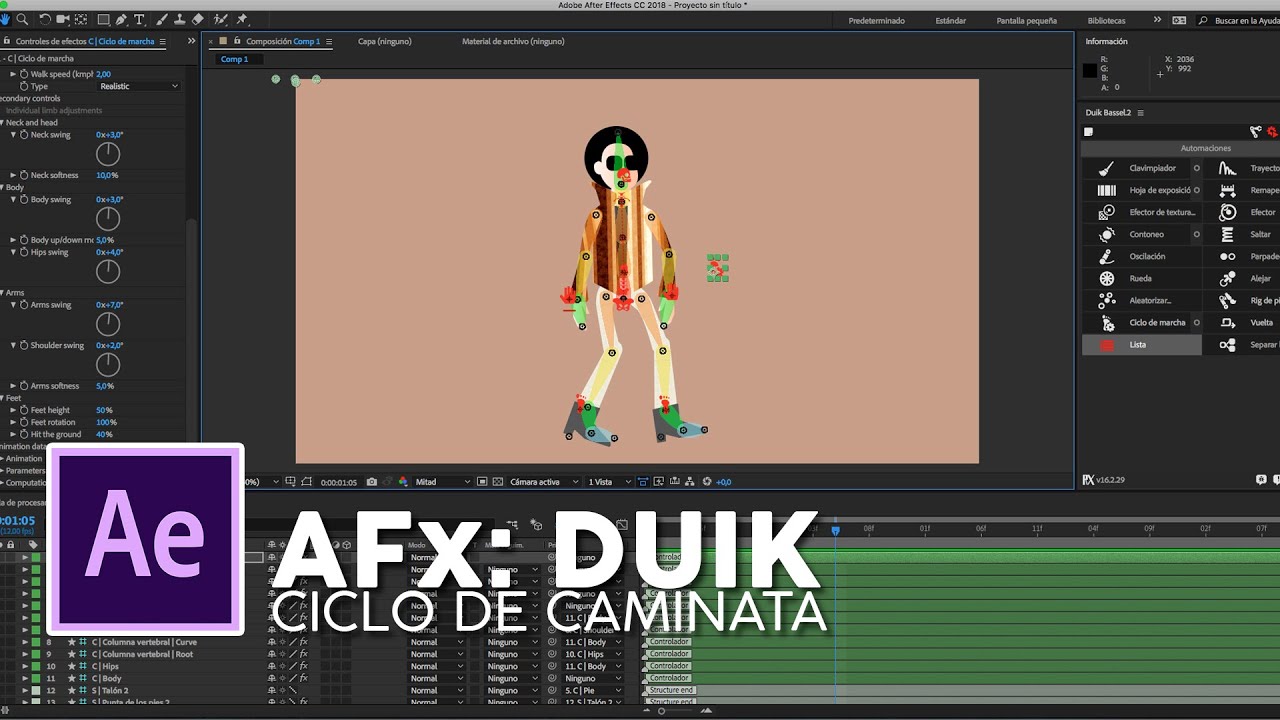Switch to Bibliotecas workspace
This screenshot has height=720, width=1280.
[x=1106, y=21]
